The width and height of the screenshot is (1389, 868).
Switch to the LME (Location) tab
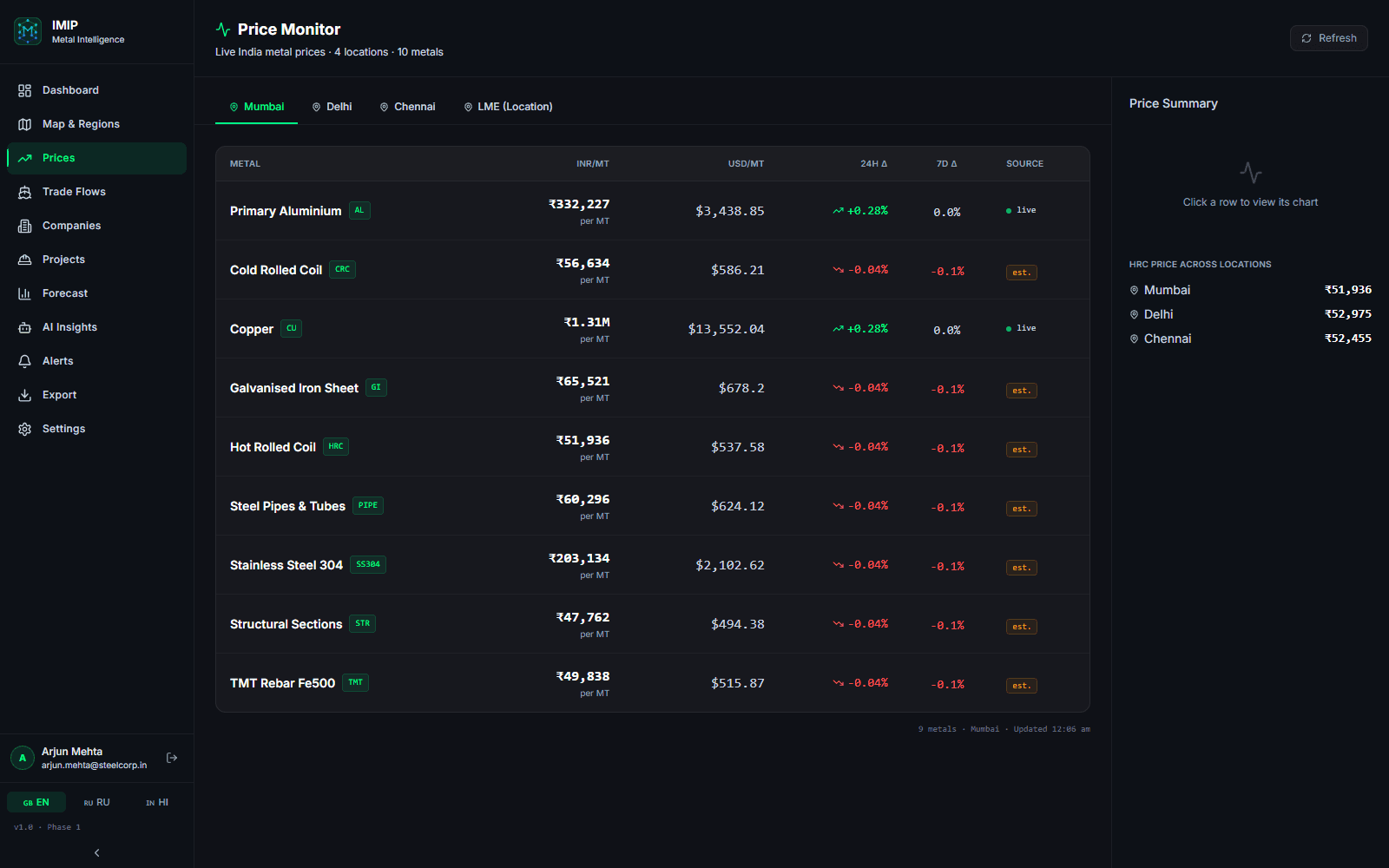[x=508, y=107]
